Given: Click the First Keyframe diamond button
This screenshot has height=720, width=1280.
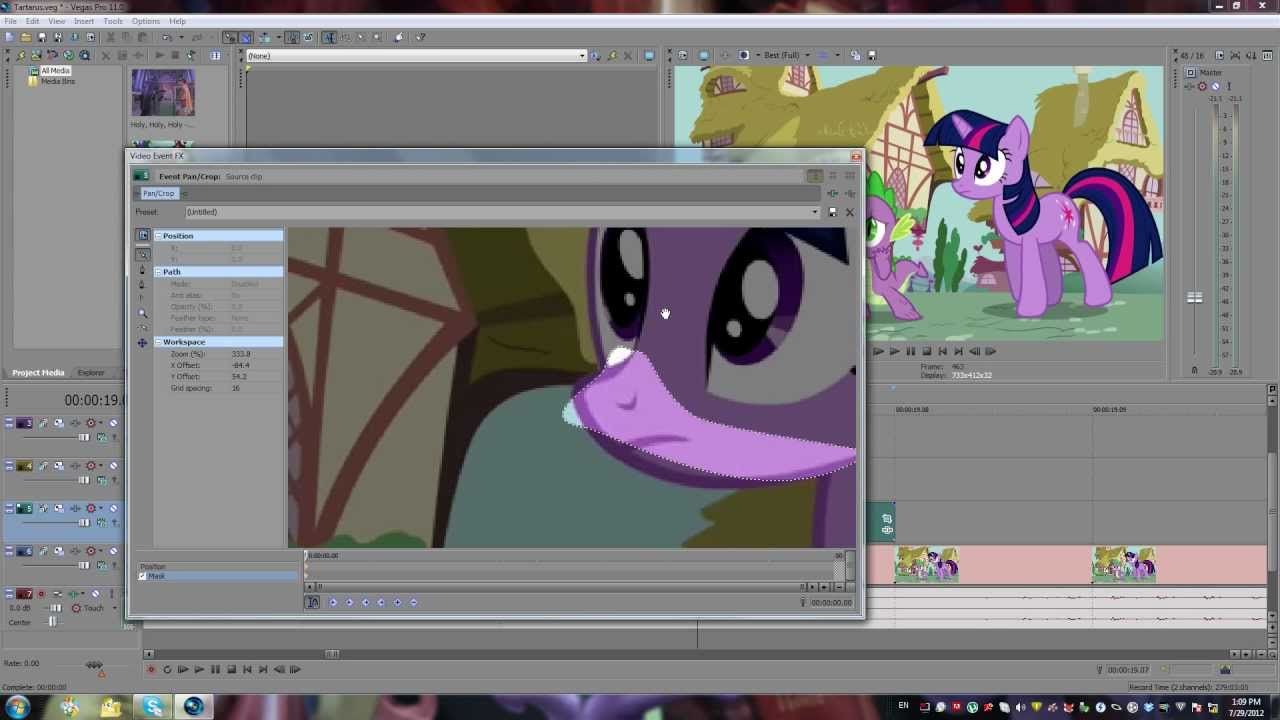Looking at the screenshot, I should pos(333,602).
